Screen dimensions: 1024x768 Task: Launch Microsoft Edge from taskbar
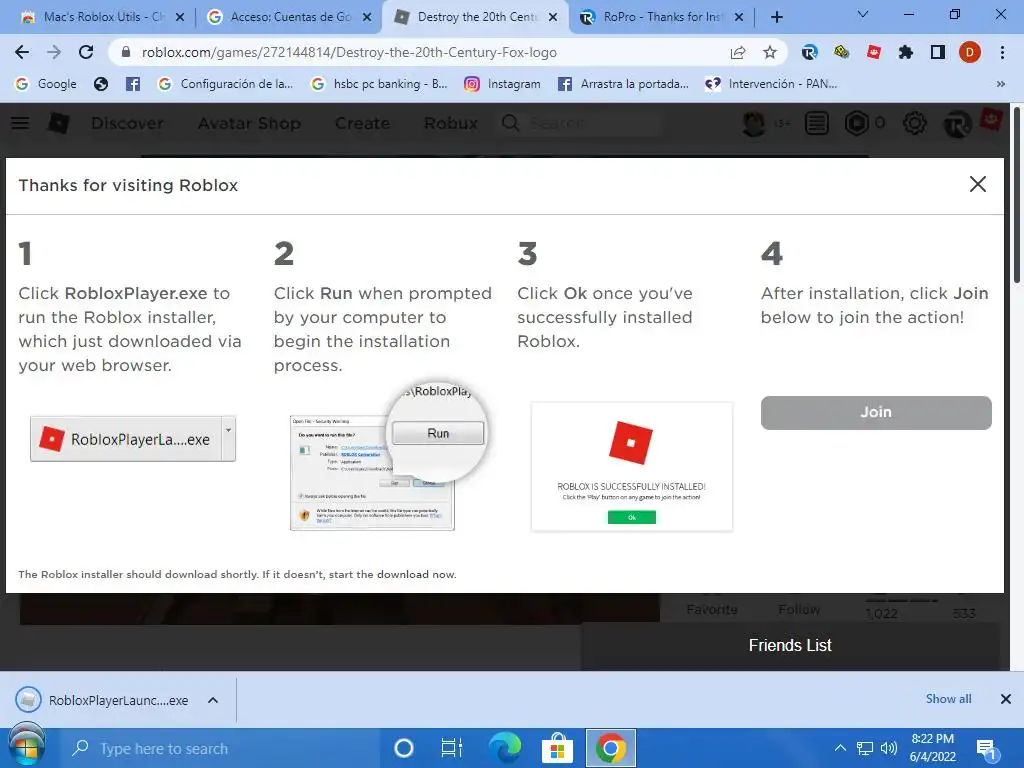(x=505, y=748)
